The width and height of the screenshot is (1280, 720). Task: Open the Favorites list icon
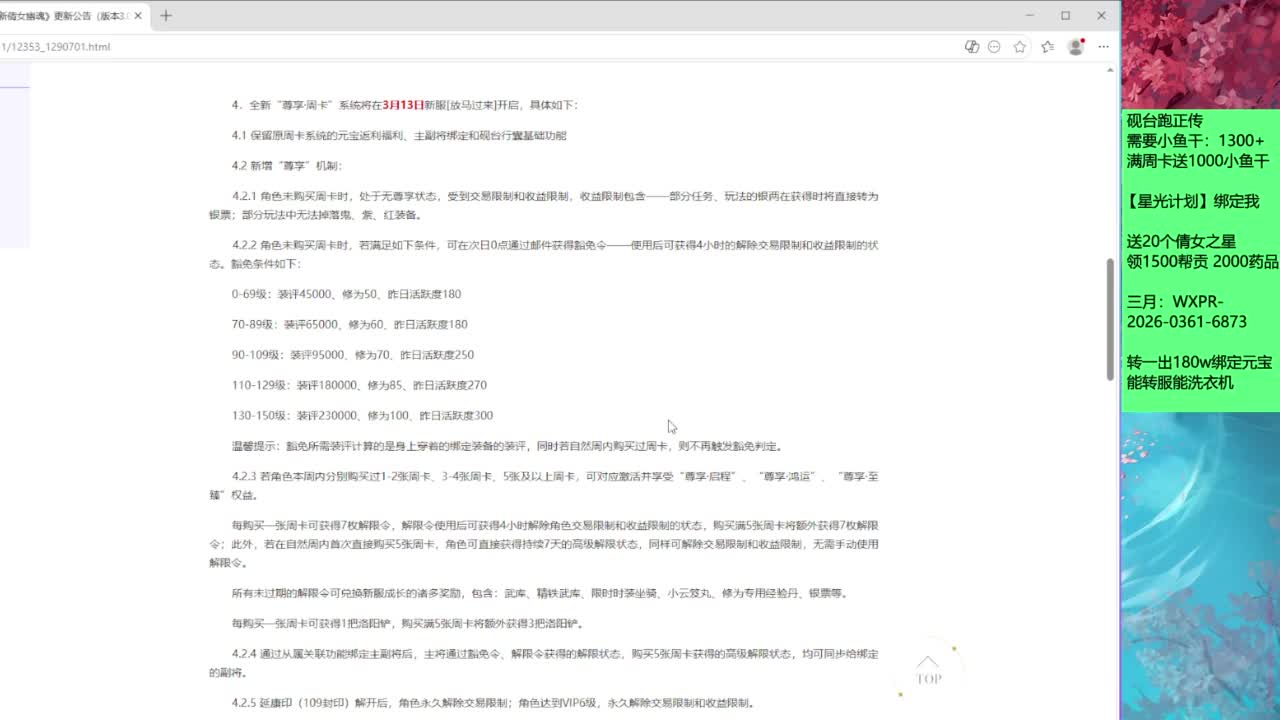(x=1047, y=47)
